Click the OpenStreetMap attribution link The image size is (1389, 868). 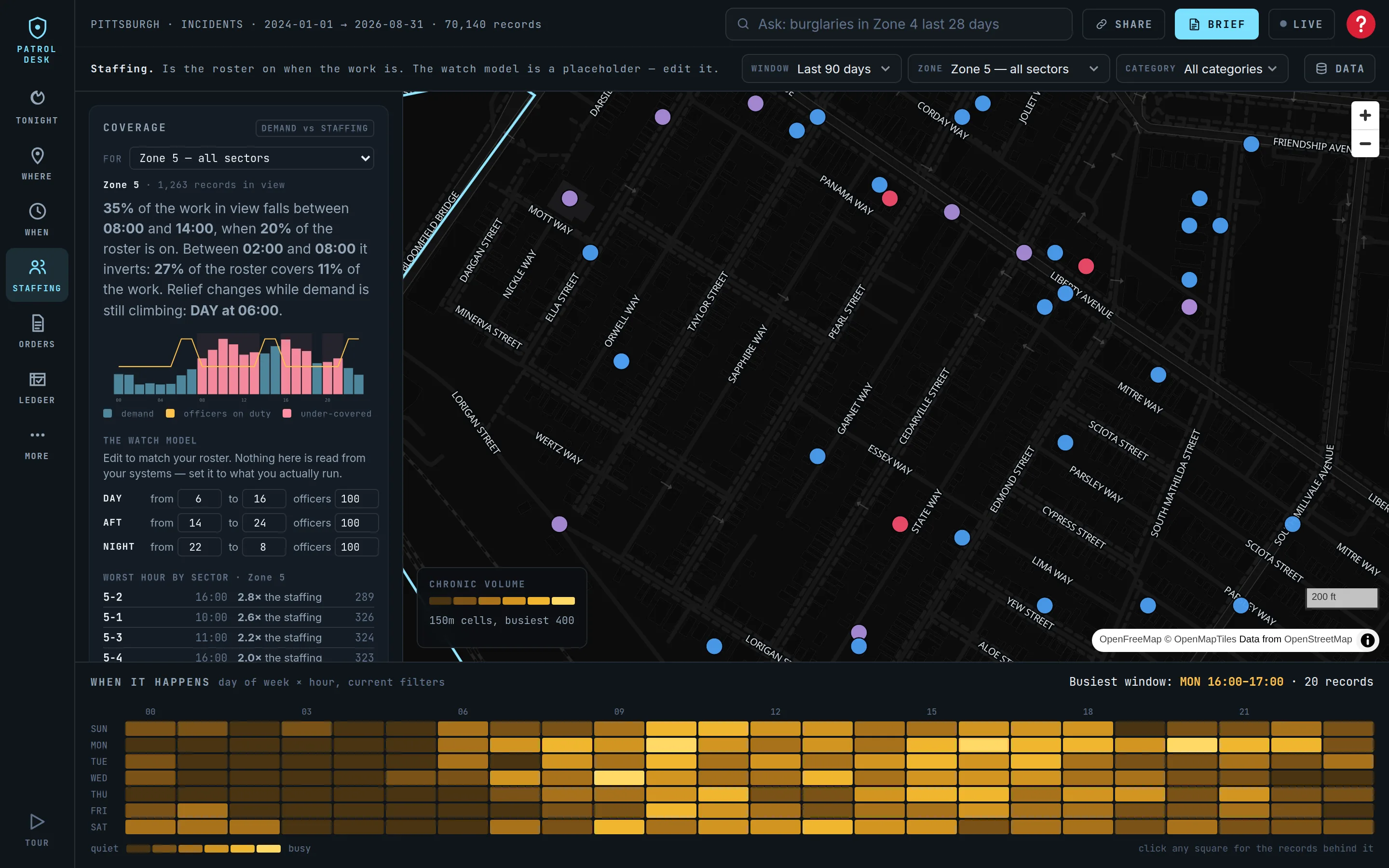tap(1318, 639)
